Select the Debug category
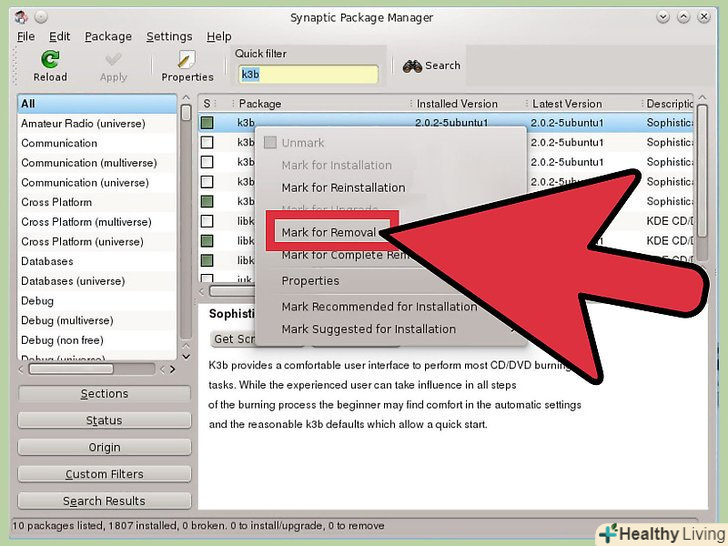 (x=97, y=301)
